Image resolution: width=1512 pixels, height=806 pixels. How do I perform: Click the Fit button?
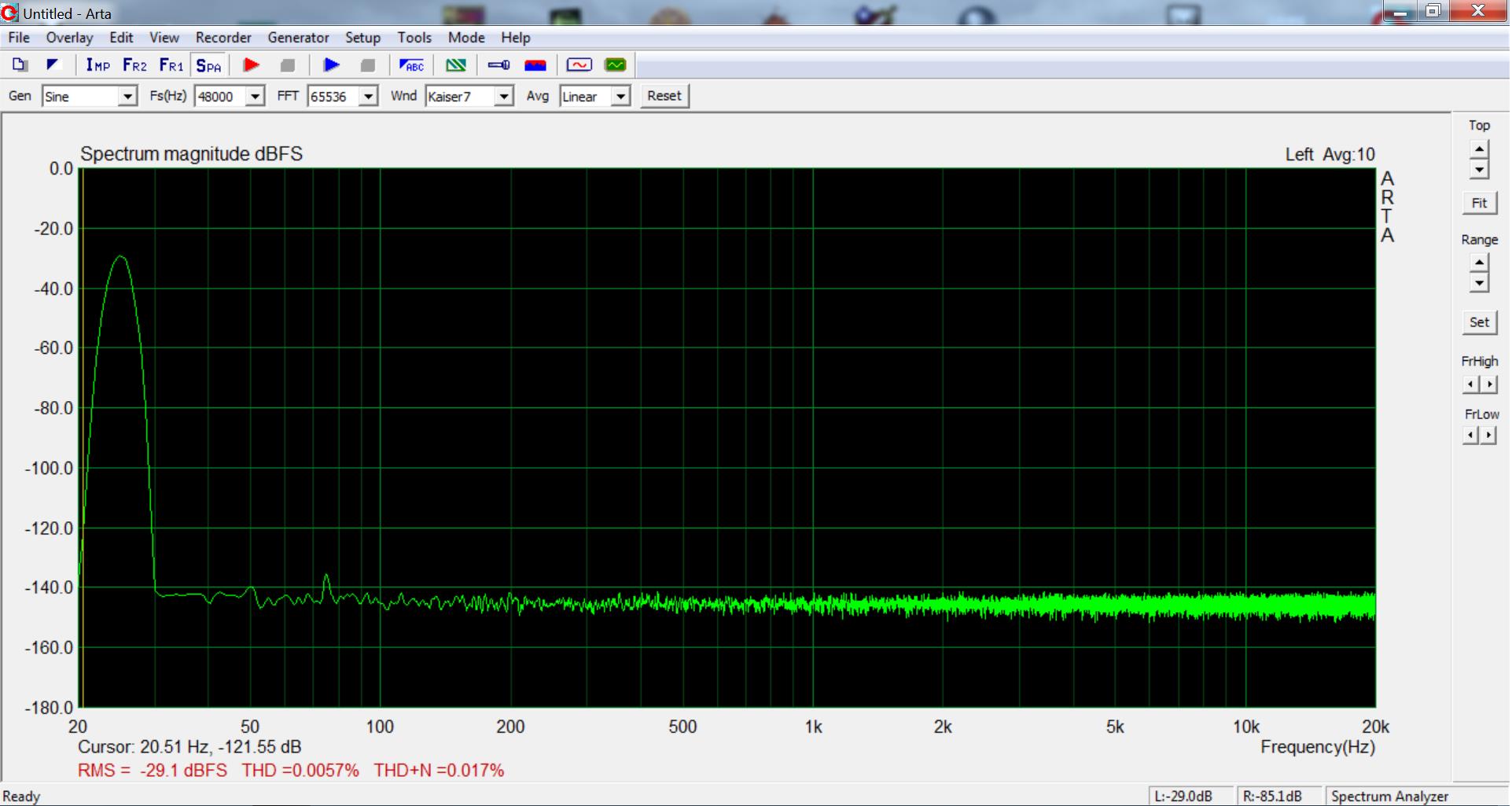pyautogui.click(x=1479, y=203)
